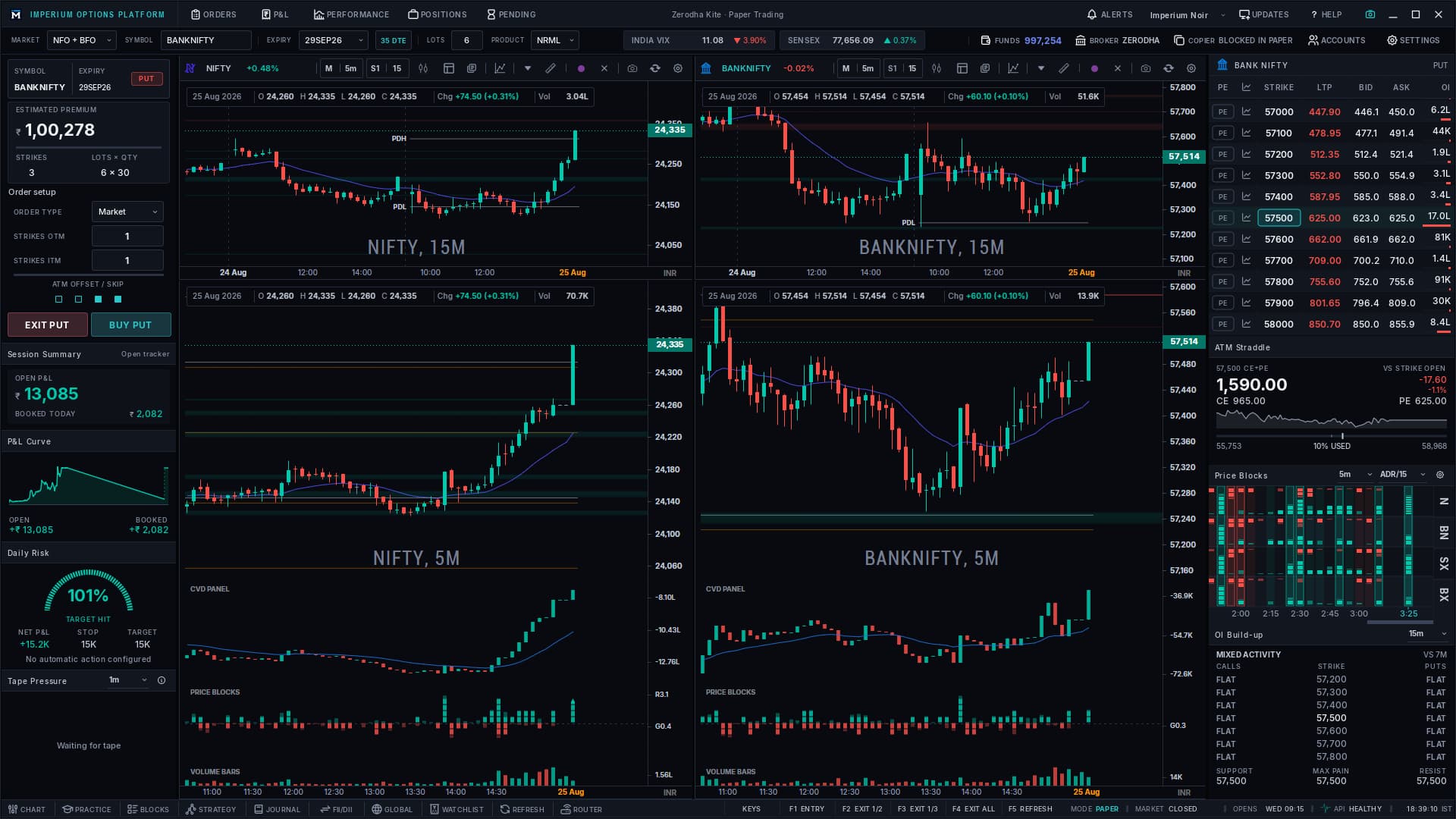Toggle the PUT option type badge
The height and width of the screenshot is (819, 1456).
tap(146, 79)
